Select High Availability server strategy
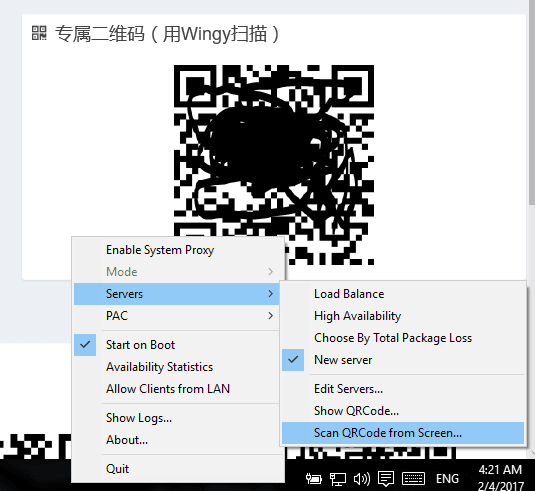Viewport: 535px width, 491px height. [x=403, y=316]
